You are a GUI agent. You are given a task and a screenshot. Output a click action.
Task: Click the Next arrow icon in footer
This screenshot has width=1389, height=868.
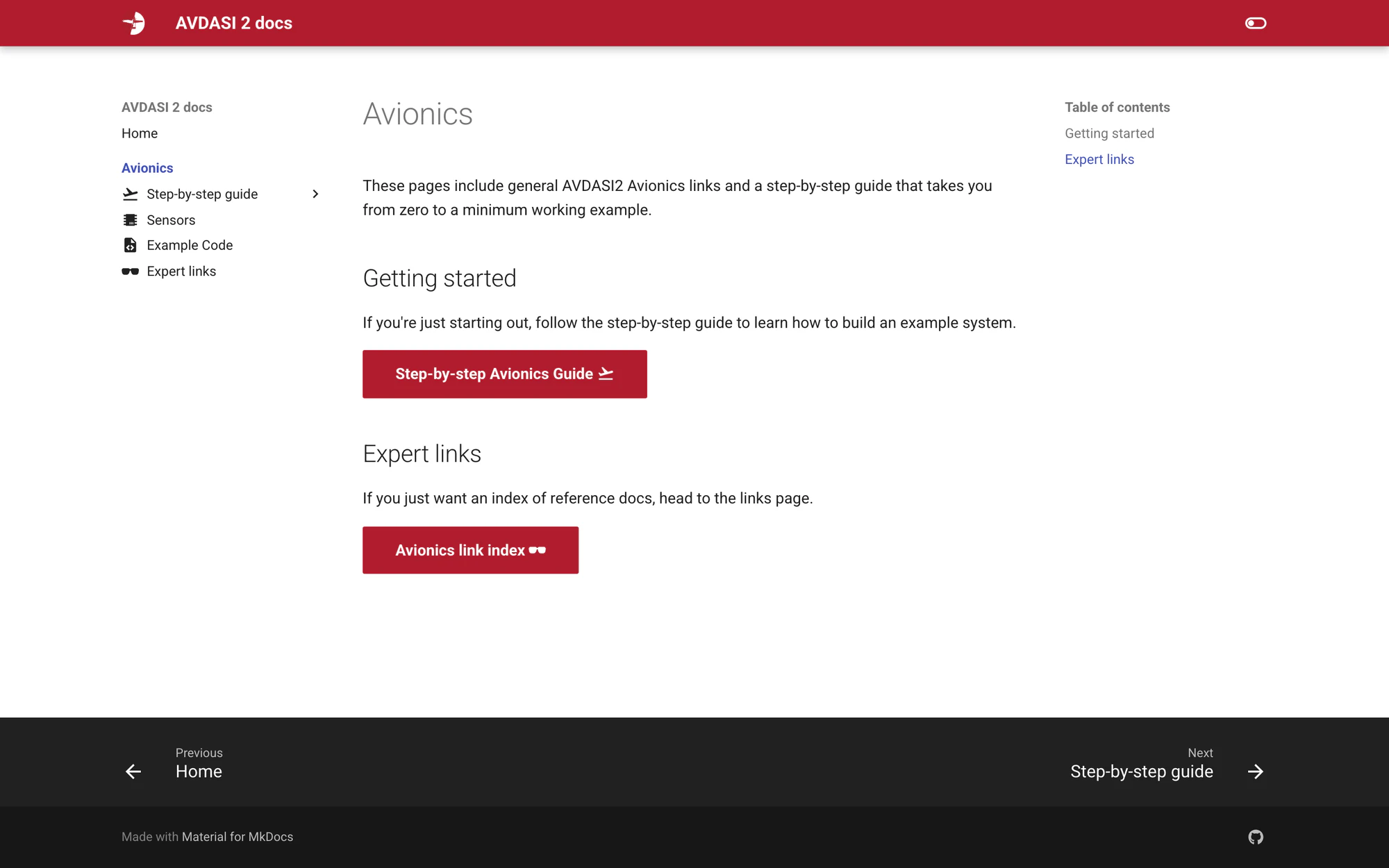tap(1255, 771)
